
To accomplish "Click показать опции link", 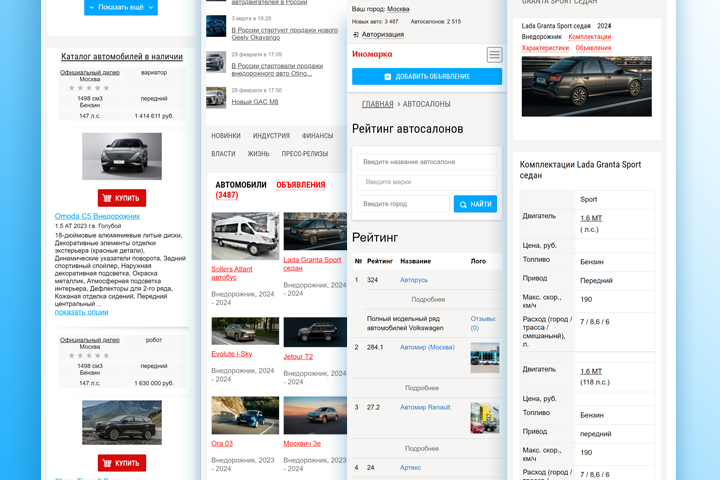I will click(x=81, y=312).
